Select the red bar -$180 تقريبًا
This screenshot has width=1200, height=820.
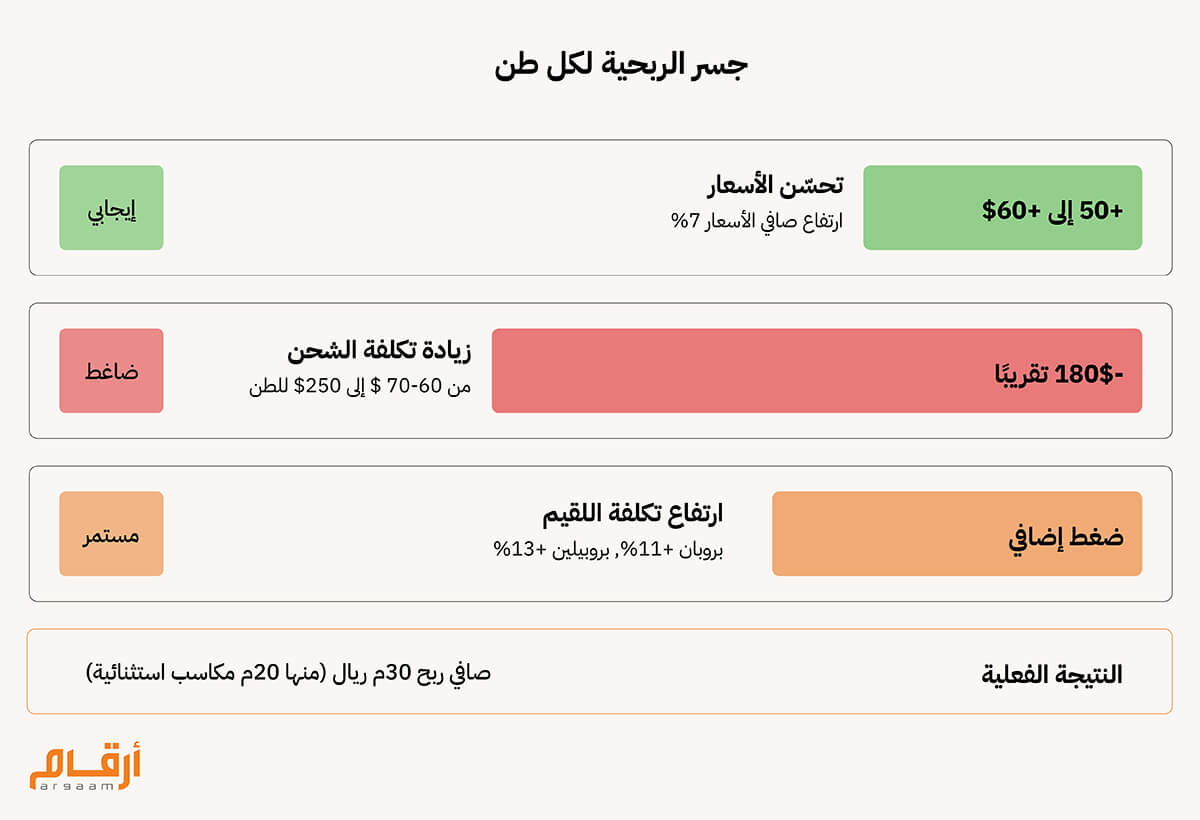point(816,370)
